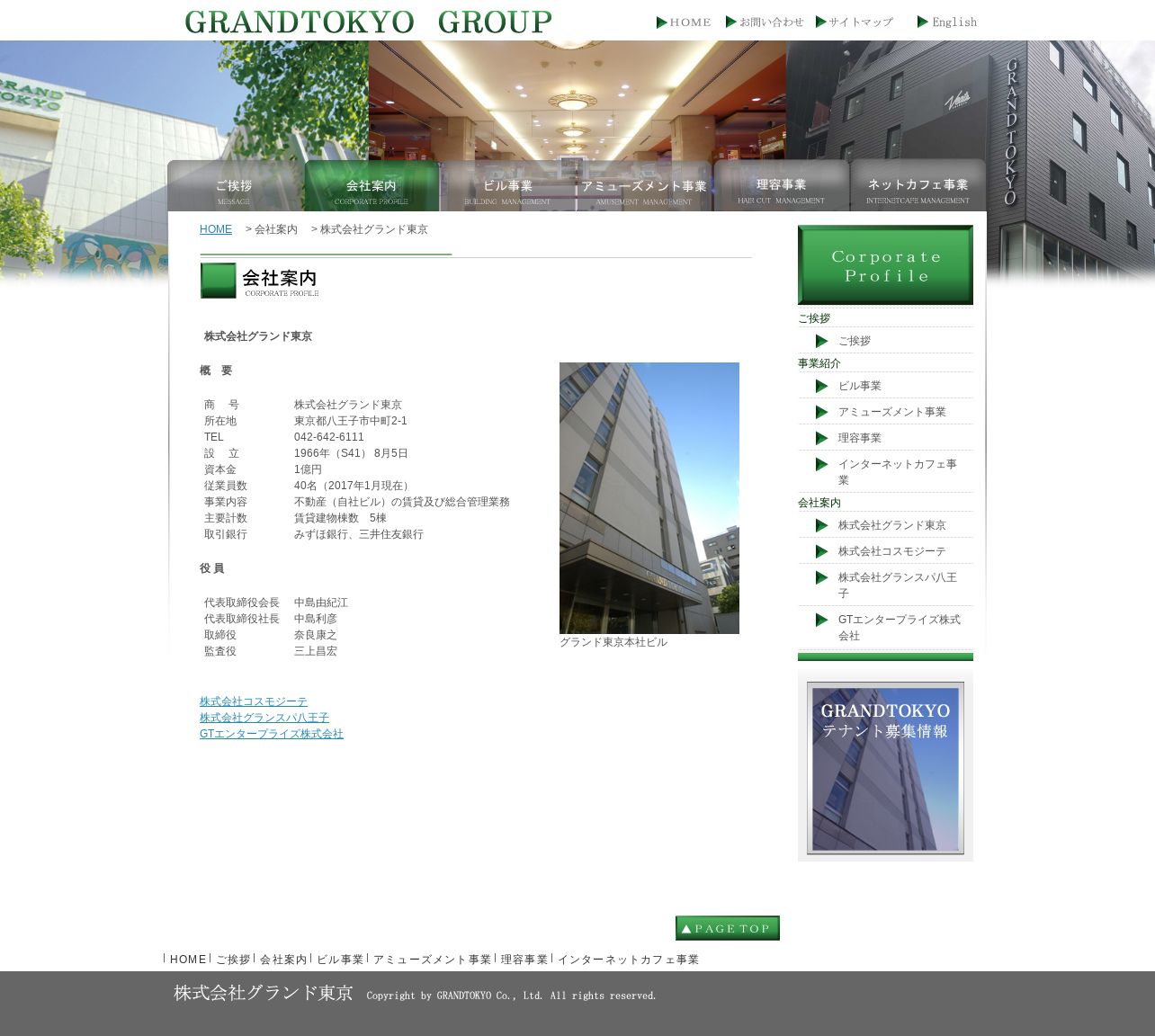
Task: Select bank text みずほ銀行、三井住友銀行
Action: coord(359,534)
